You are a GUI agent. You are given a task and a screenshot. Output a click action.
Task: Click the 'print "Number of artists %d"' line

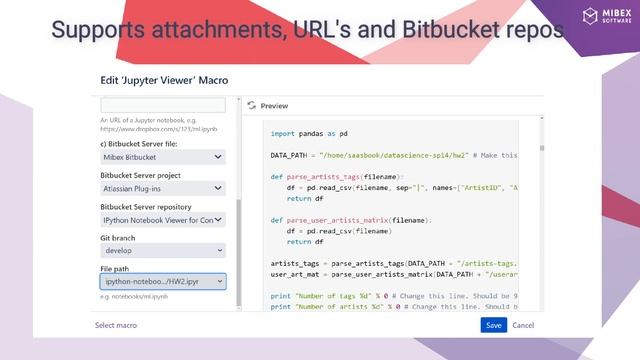[394, 307]
